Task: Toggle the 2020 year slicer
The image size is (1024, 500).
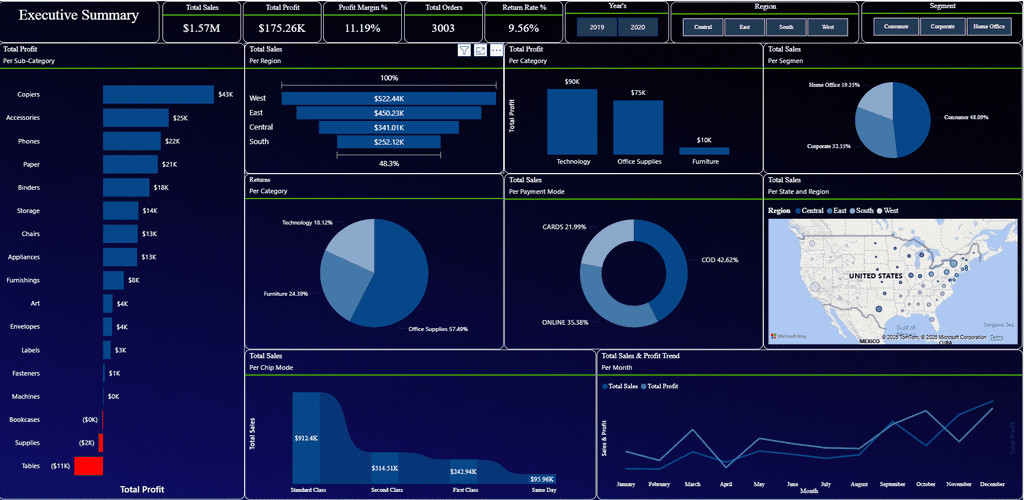Action: 637,27
